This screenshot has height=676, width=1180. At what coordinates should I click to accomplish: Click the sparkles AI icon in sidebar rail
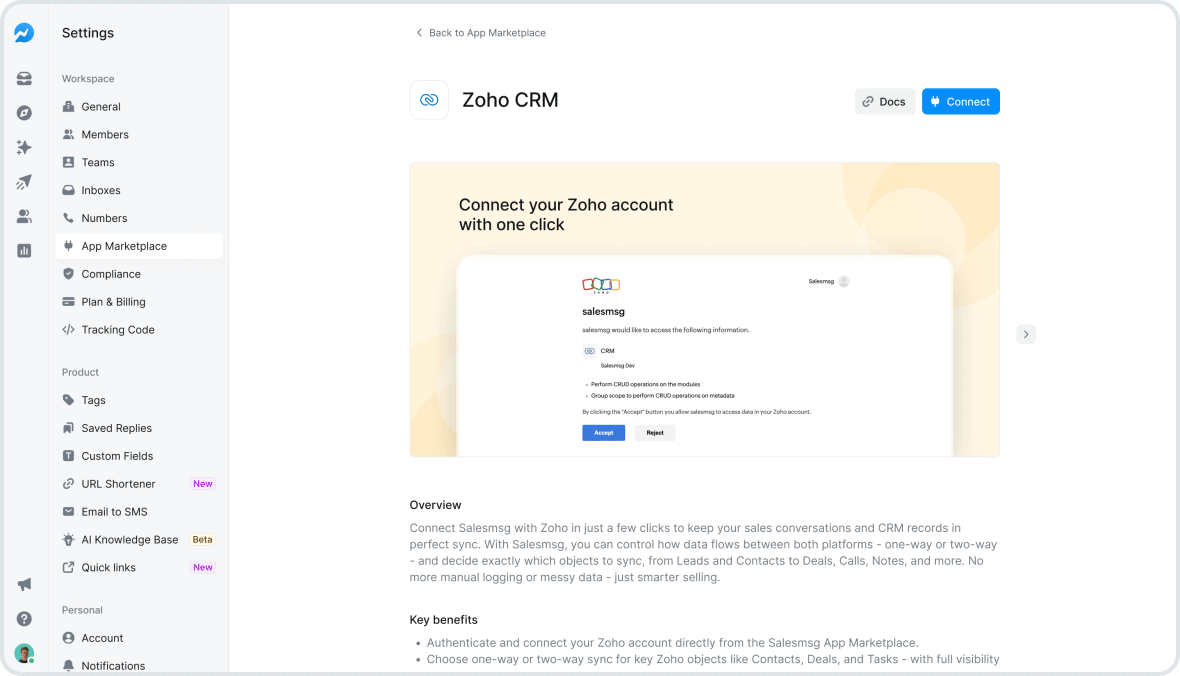tap(24, 147)
